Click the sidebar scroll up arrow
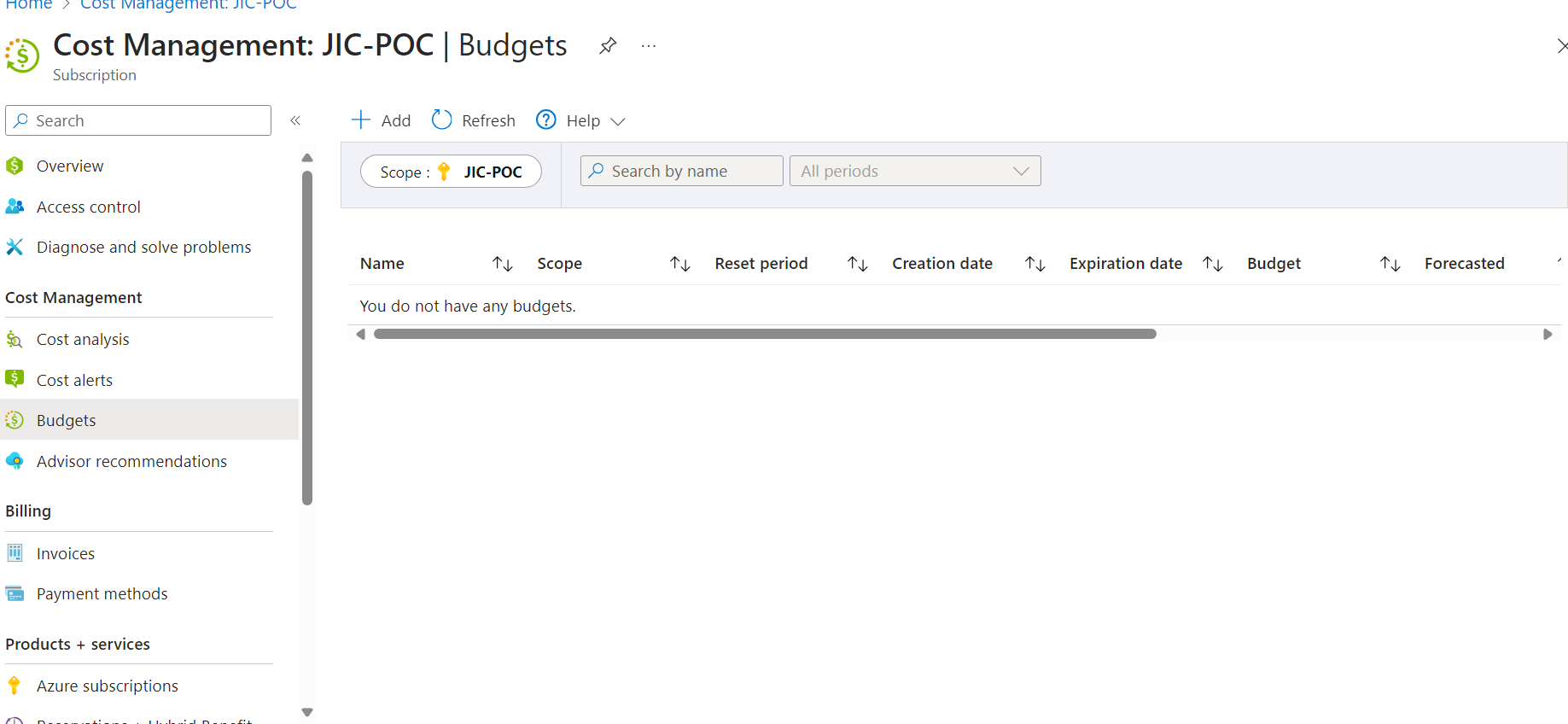Viewport: 1568px width, 724px height. [307, 158]
